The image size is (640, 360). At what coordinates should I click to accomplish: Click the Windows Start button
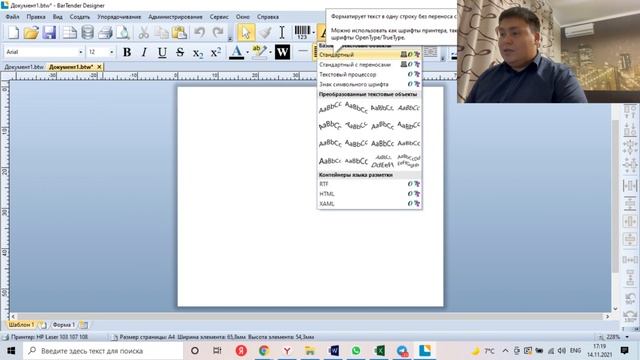pyautogui.click(x=11, y=351)
